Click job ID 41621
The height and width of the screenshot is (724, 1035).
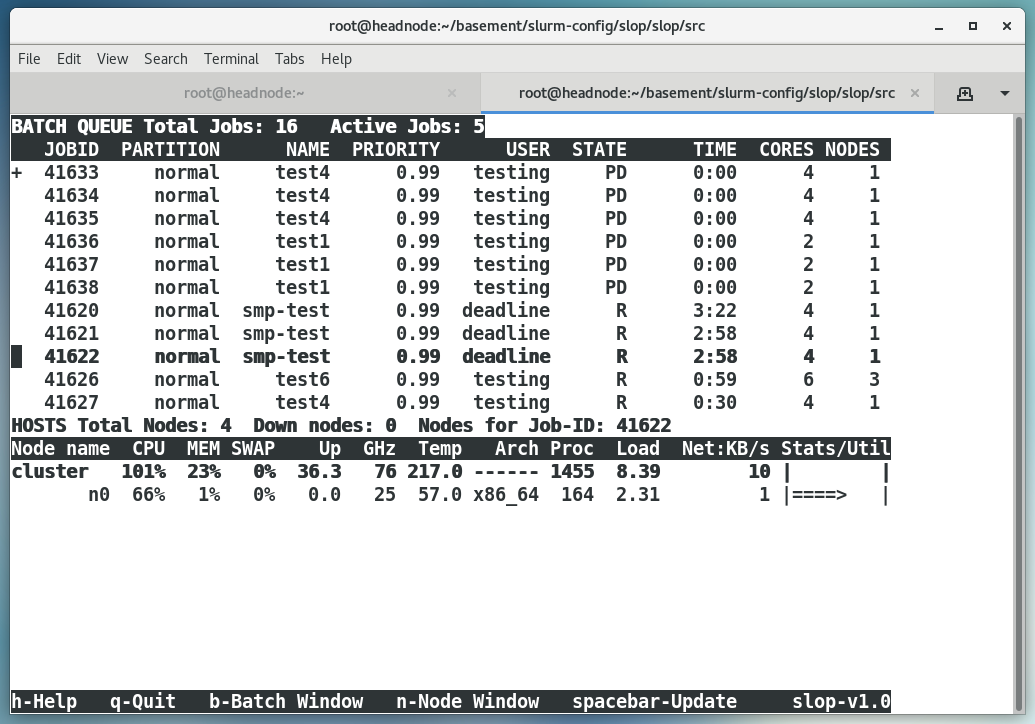[x=71, y=333]
